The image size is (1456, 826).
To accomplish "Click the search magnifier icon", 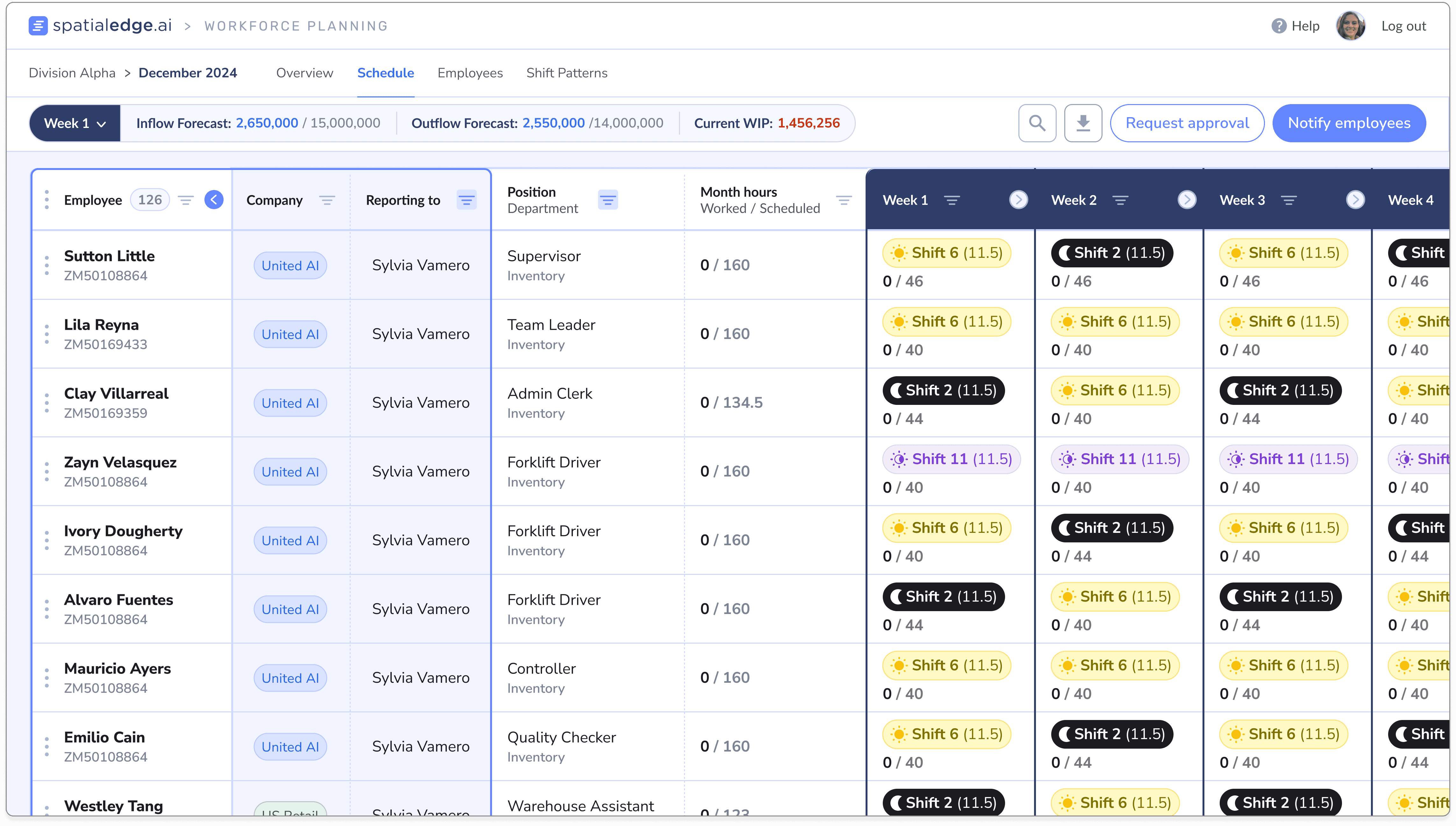I will (x=1037, y=123).
